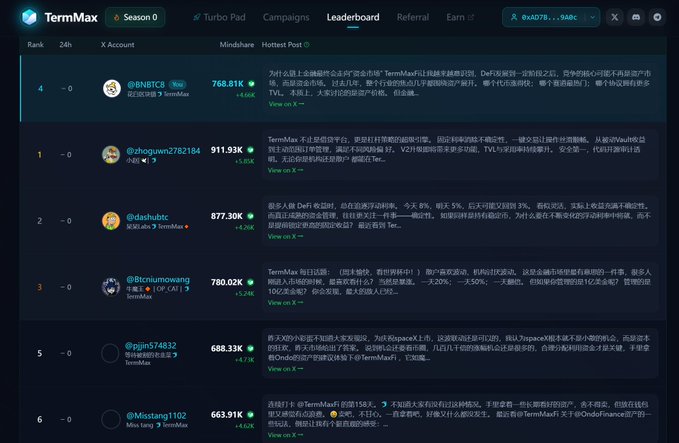679x443 pixels.
Task: Click the green badge beside 877.30K
Action: 250,216
